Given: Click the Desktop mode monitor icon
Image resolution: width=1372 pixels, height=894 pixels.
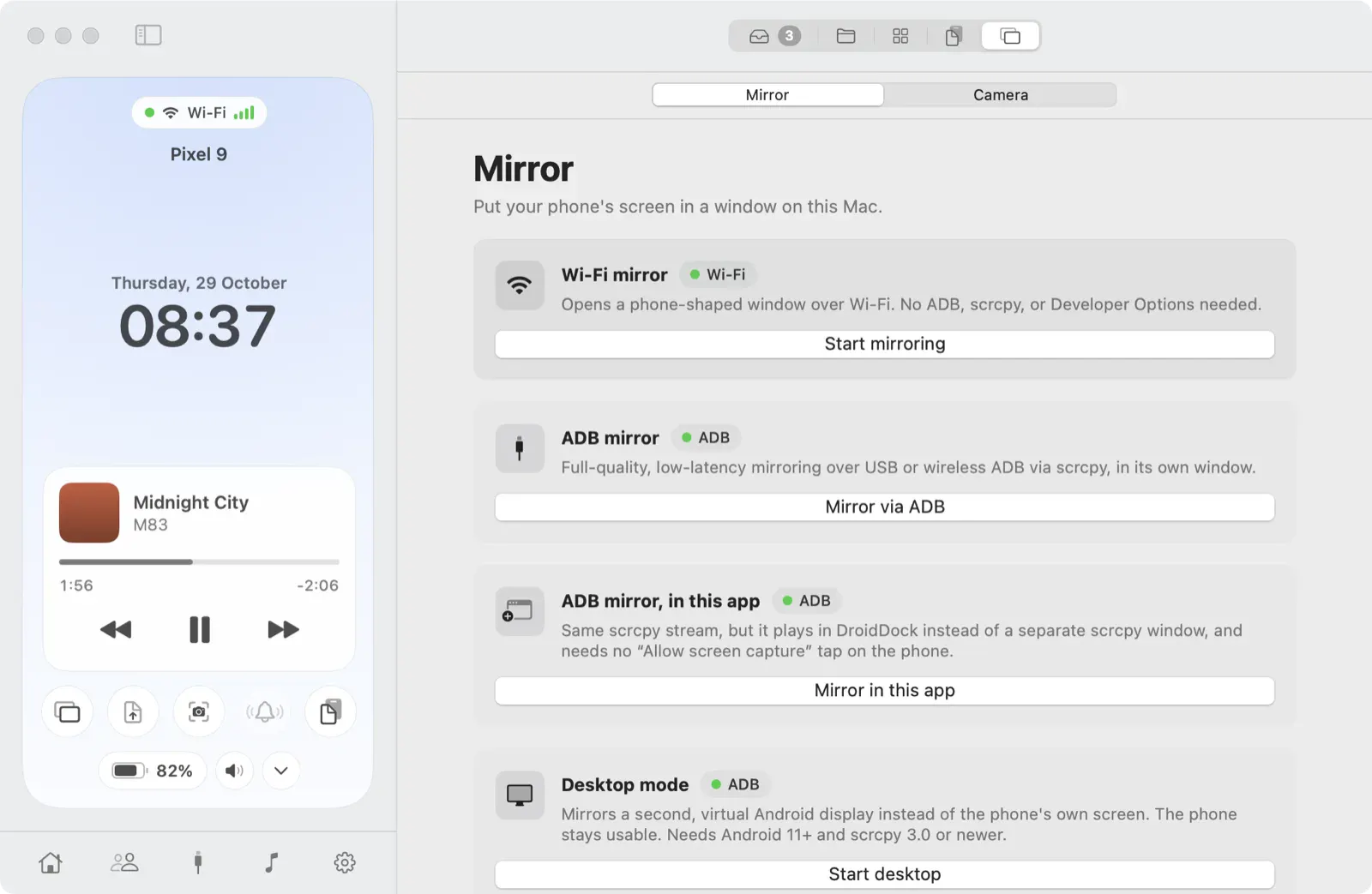Looking at the screenshot, I should 520,795.
